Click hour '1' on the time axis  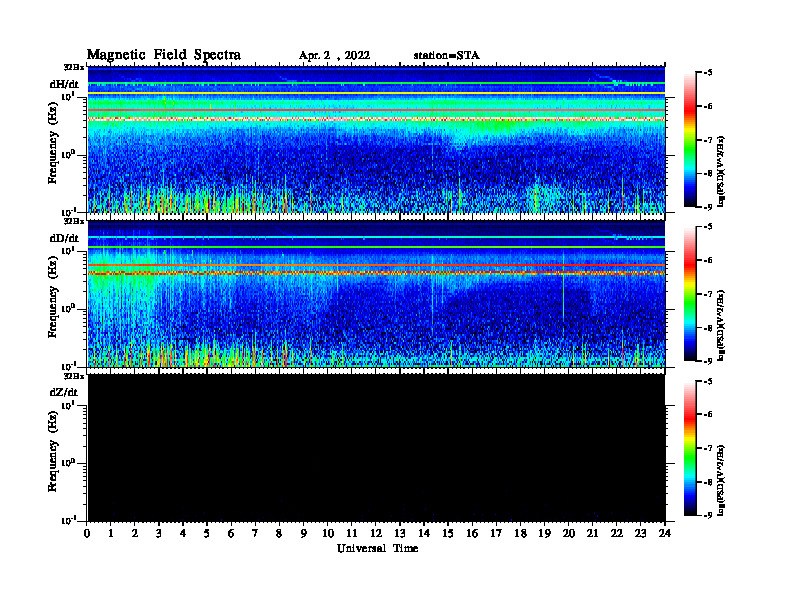(111, 534)
